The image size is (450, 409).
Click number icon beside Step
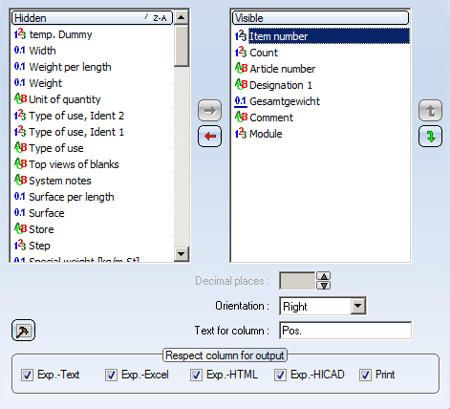click(x=20, y=245)
